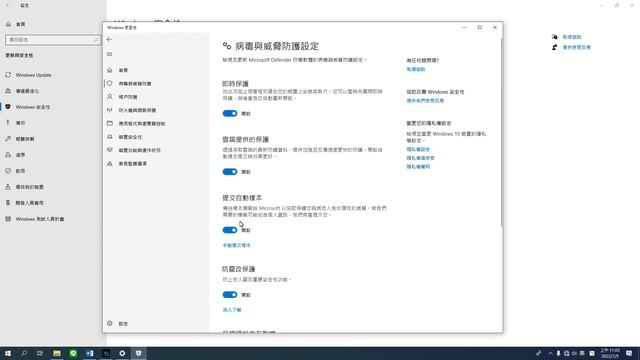Image resolution: width=640 pixels, height=360 pixels.
Task: Click the Settings window back arrow
Action: click(x=8, y=5)
